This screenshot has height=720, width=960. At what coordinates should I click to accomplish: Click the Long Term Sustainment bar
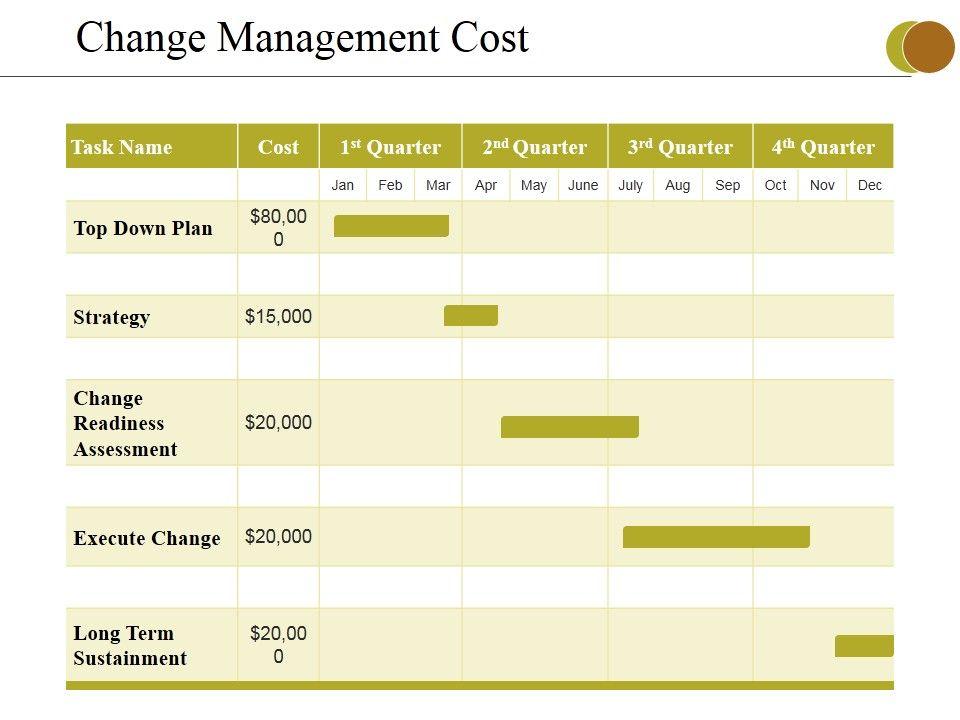tap(864, 646)
